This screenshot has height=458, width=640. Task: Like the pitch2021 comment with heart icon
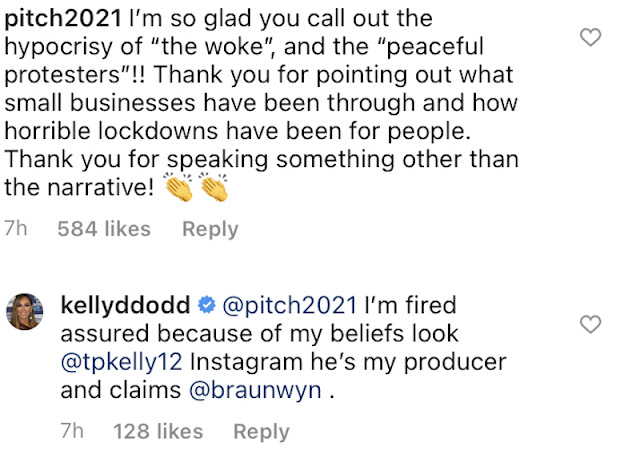[590, 37]
